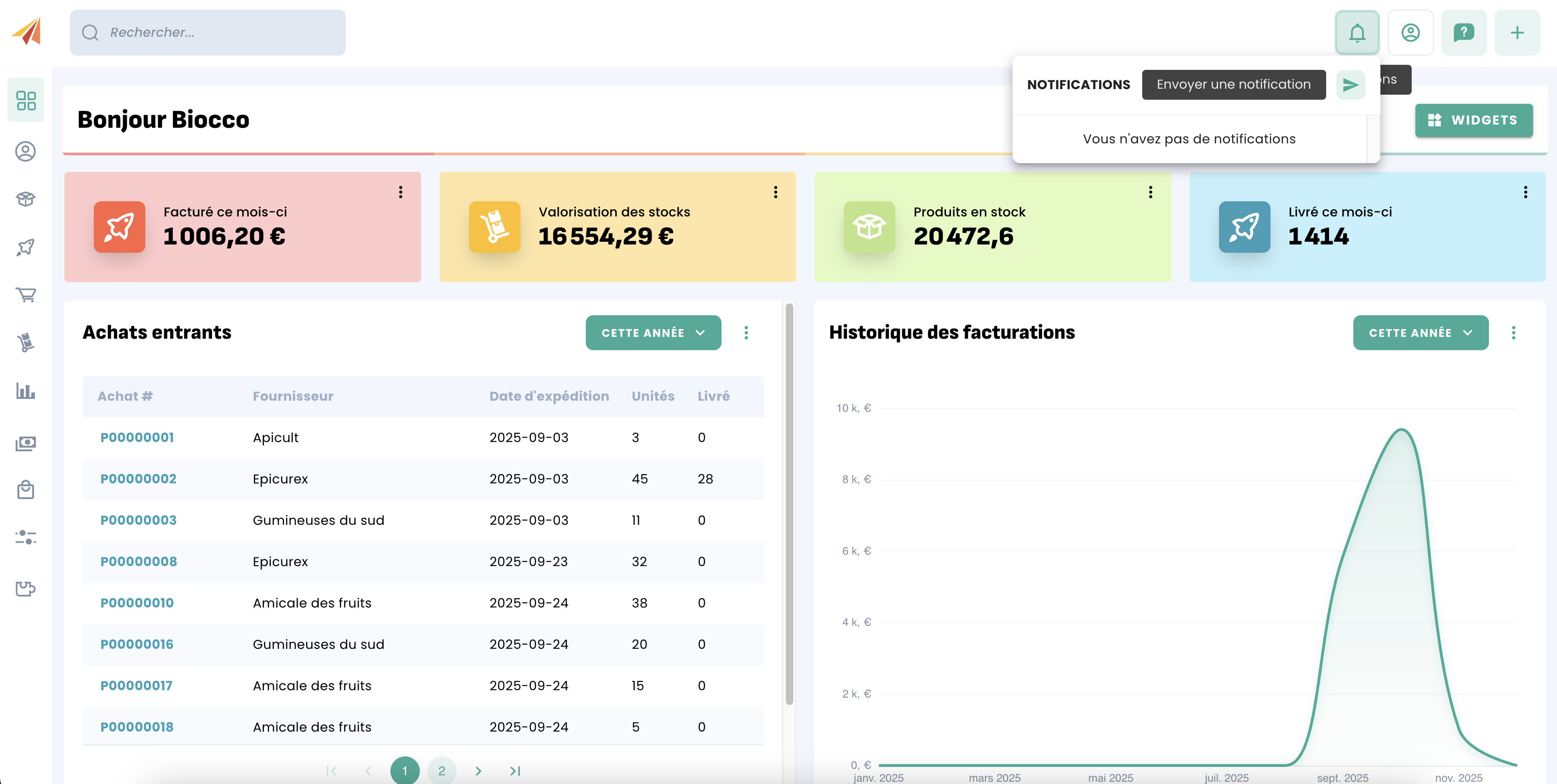Open the rocket sidebar icon
This screenshot has height=784, width=1557.
pyautogui.click(x=25, y=247)
